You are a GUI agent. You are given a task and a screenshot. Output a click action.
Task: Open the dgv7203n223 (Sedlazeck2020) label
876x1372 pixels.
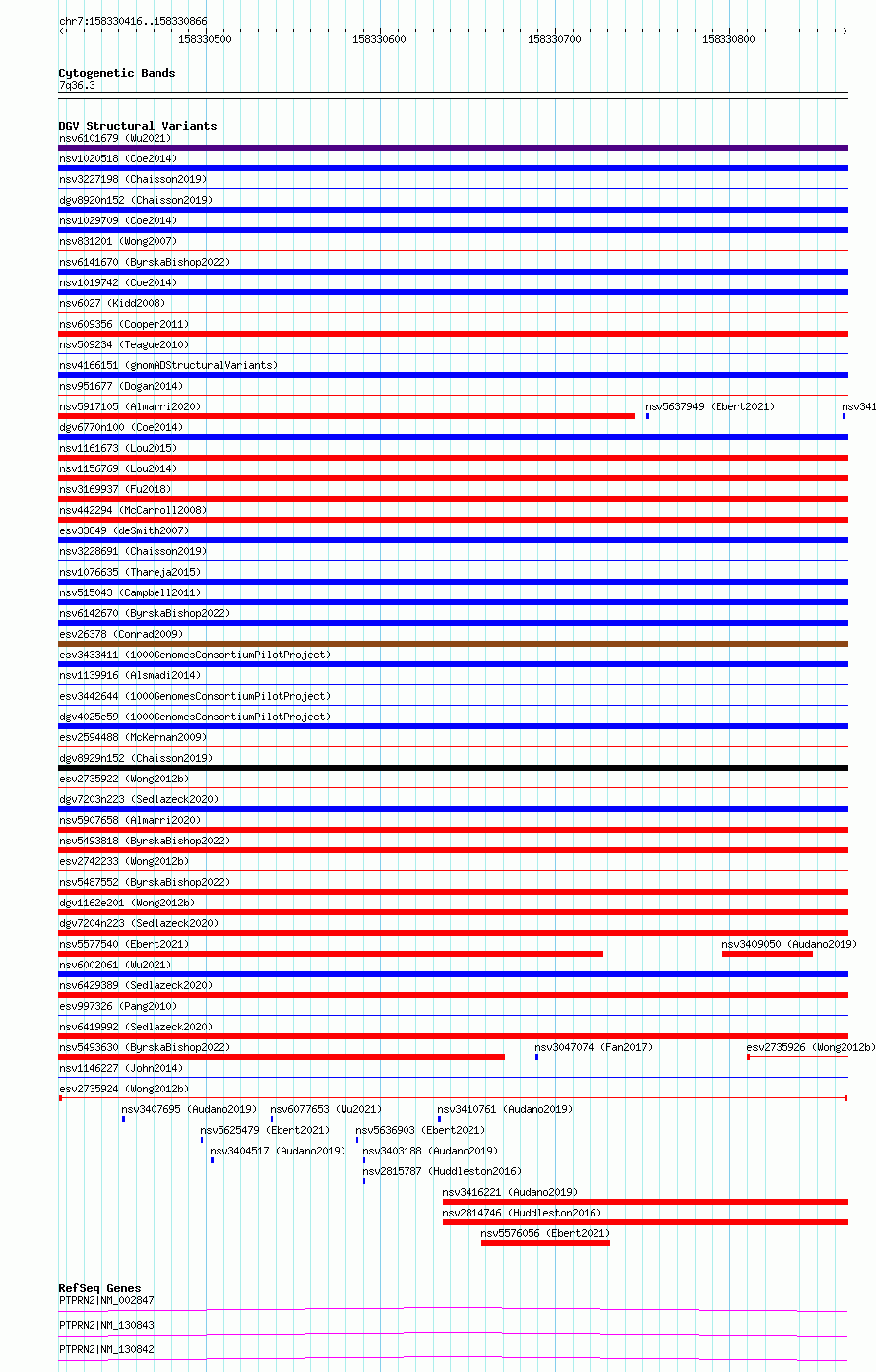[x=139, y=799]
